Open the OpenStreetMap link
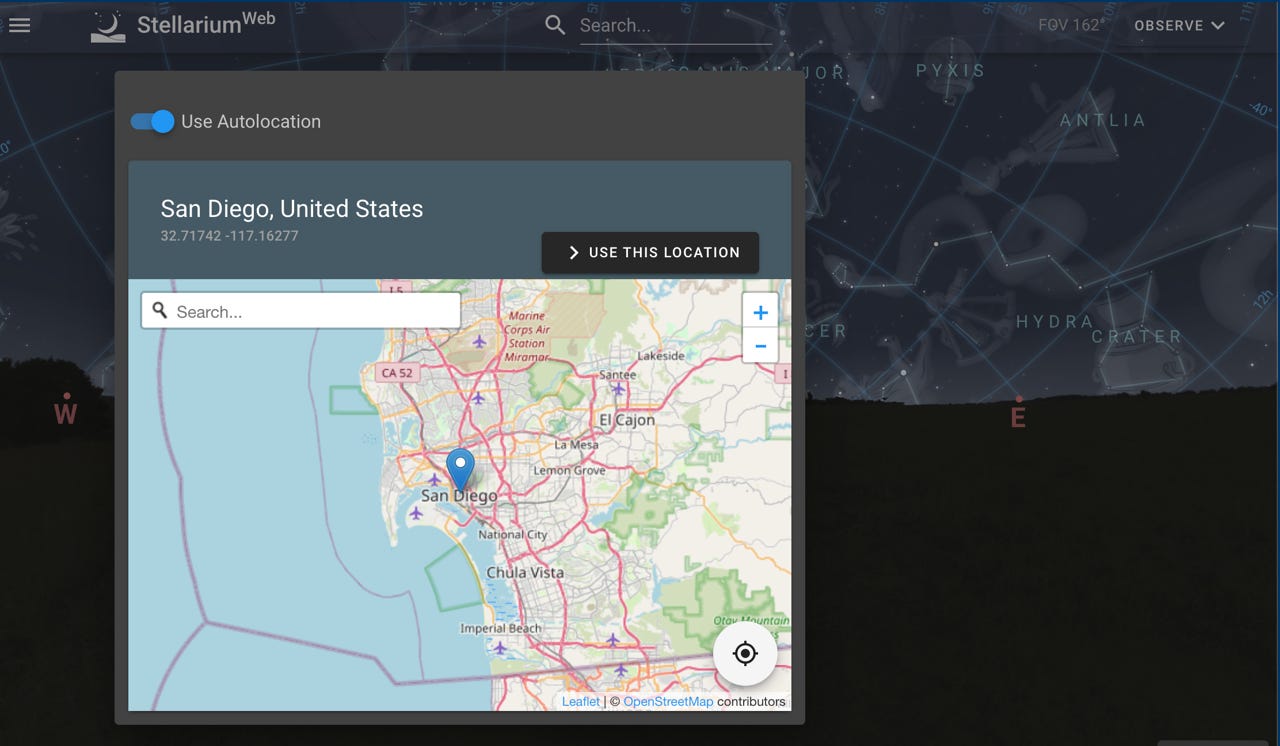The width and height of the screenshot is (1280, 746). 668,702
